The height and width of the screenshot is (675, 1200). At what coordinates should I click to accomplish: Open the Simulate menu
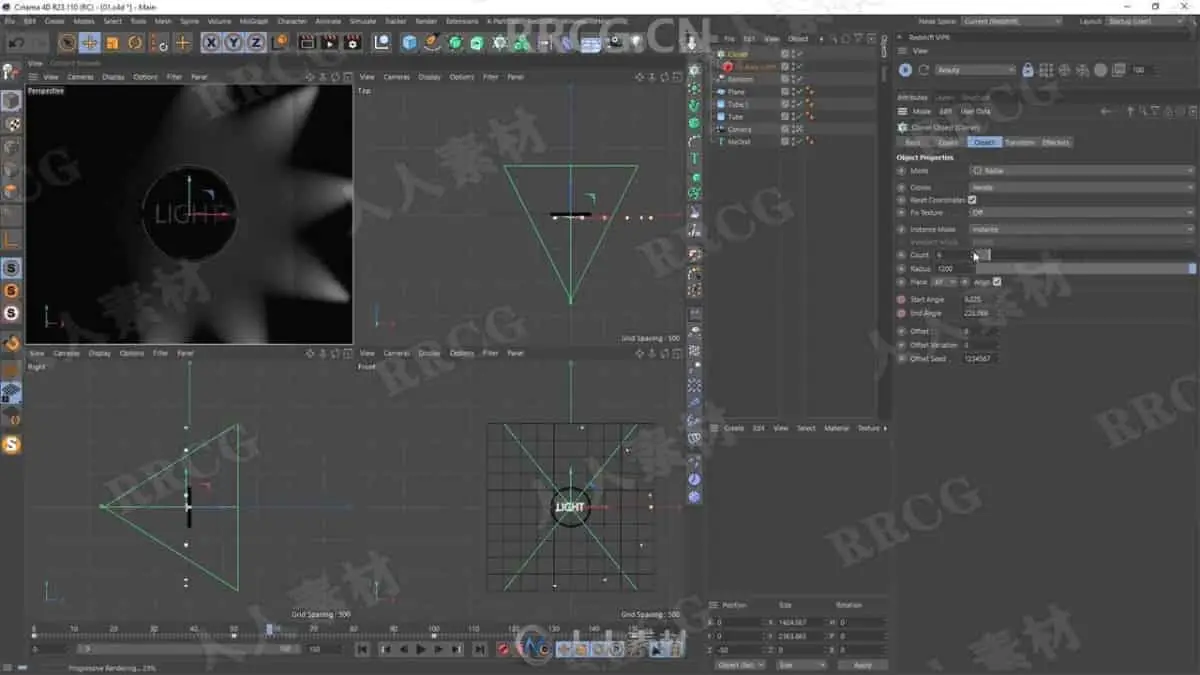(362, 20)
